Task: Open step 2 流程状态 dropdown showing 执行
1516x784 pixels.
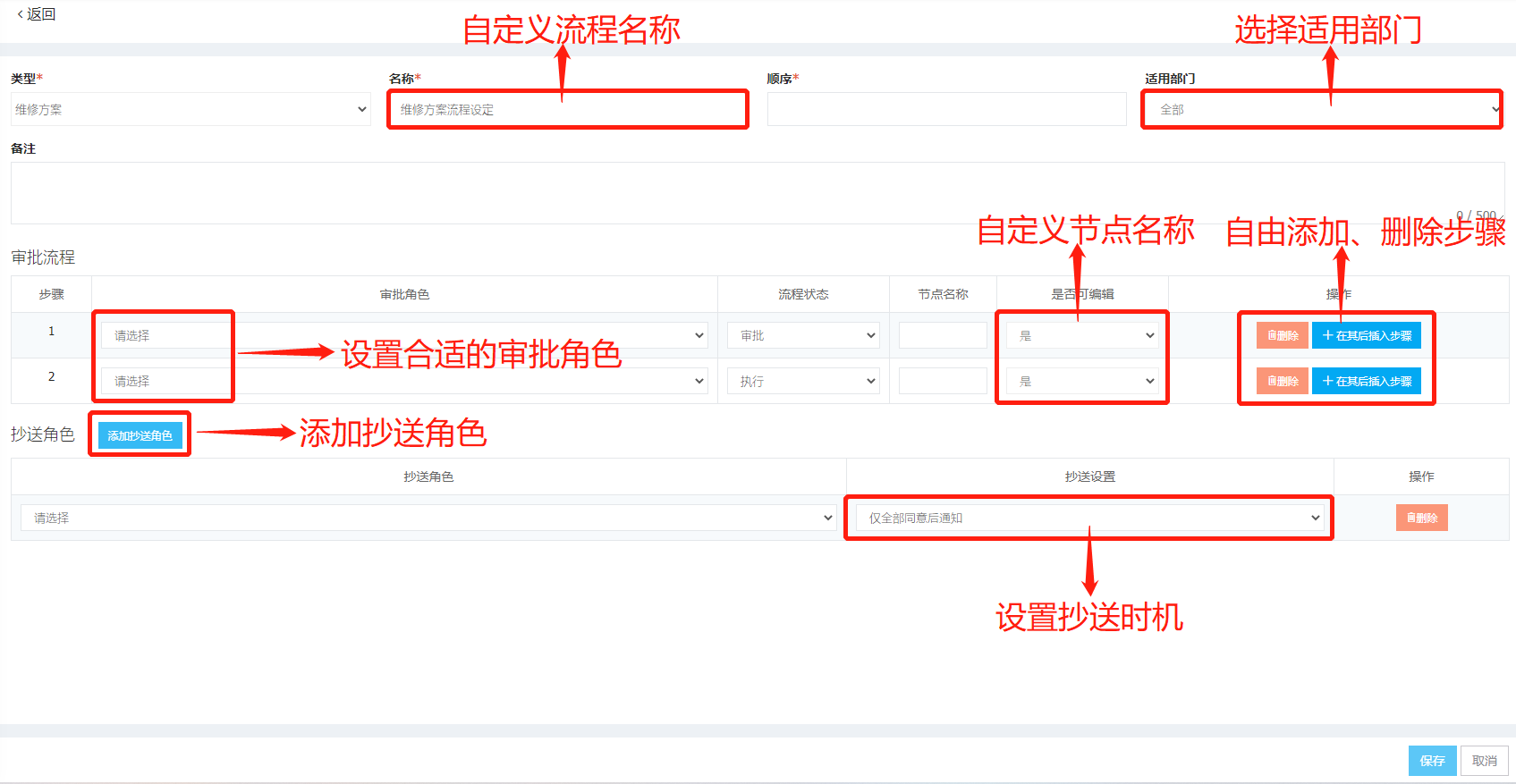Action: pyautogui.click(x=803, y=381)
